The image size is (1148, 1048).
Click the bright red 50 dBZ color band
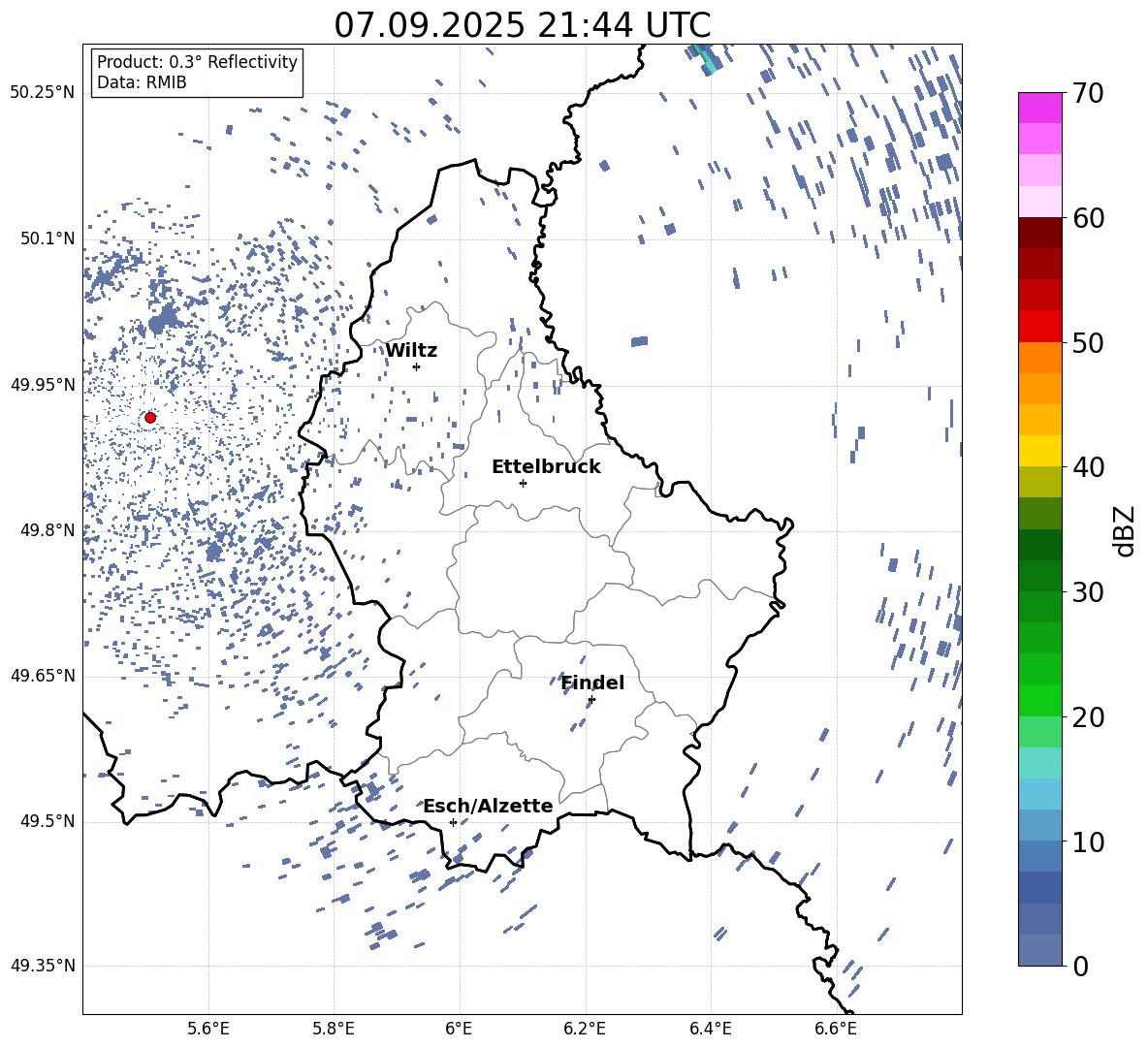pyautogui.click(x=1040, y=327)
